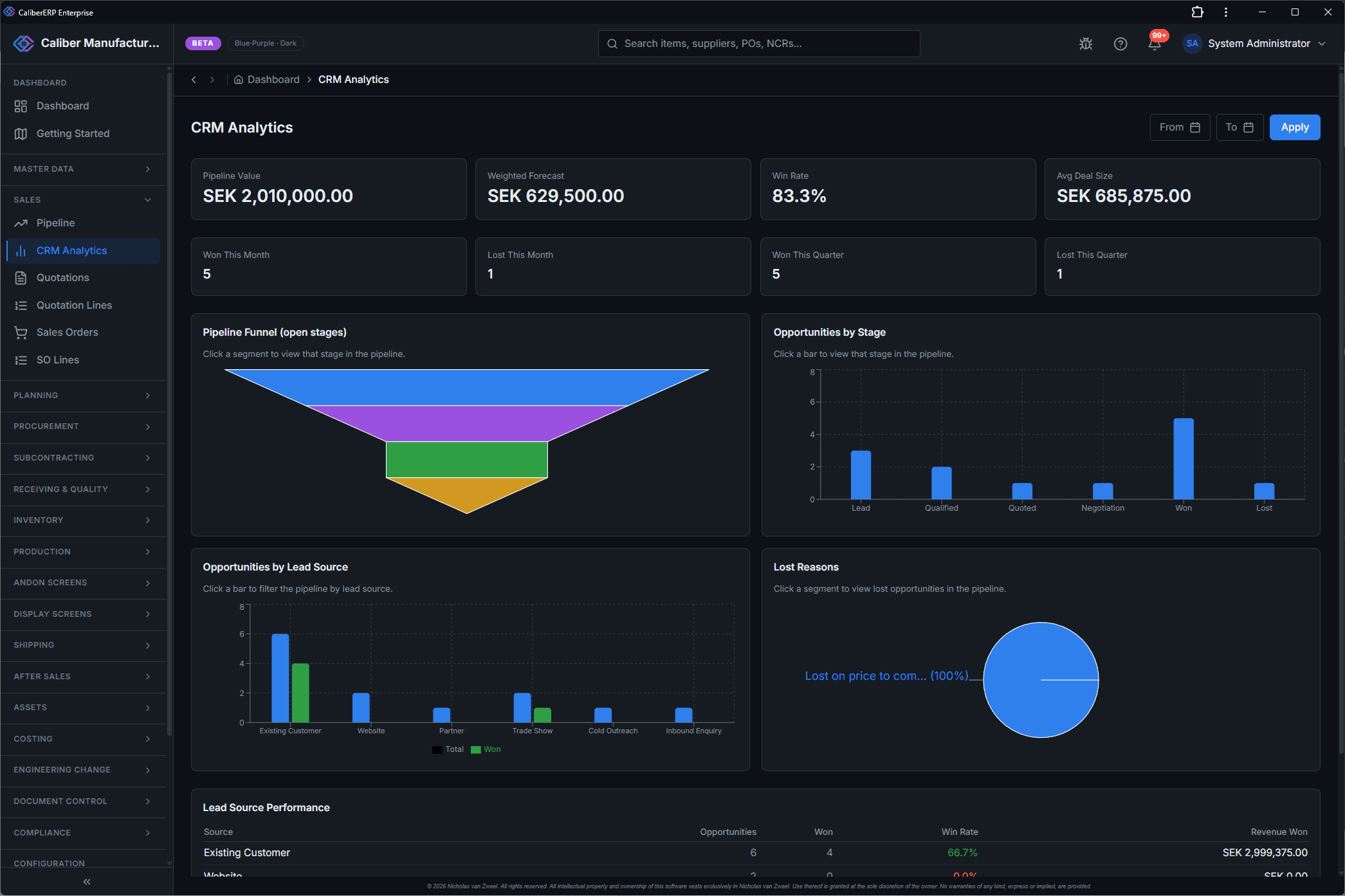Click the CaliberERP app icon in title bar
This screenshot has width=1345, height=896.
(9, 12)
